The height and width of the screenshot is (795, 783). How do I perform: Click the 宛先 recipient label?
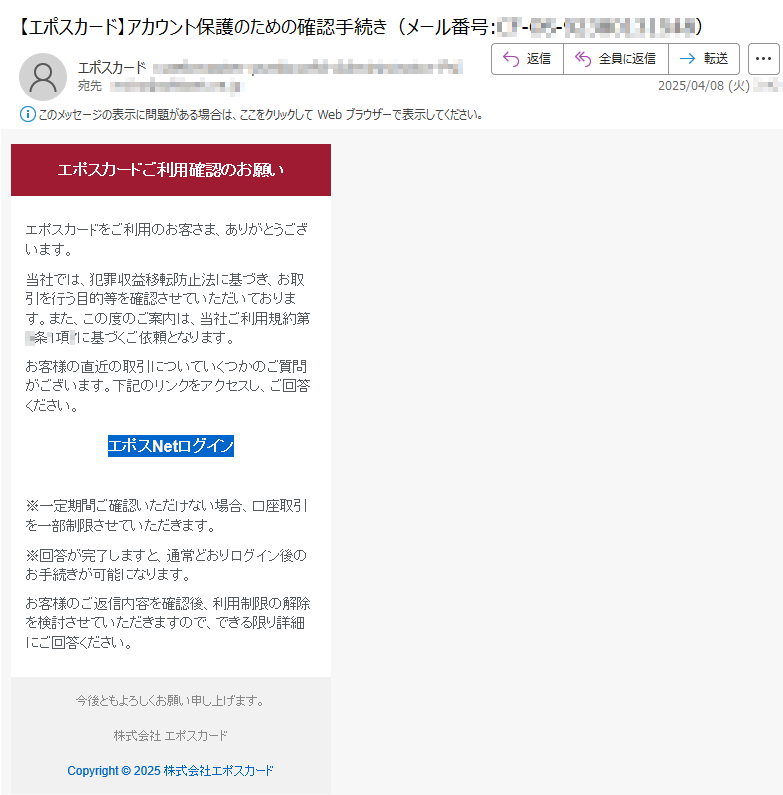(x=90, y=86)
